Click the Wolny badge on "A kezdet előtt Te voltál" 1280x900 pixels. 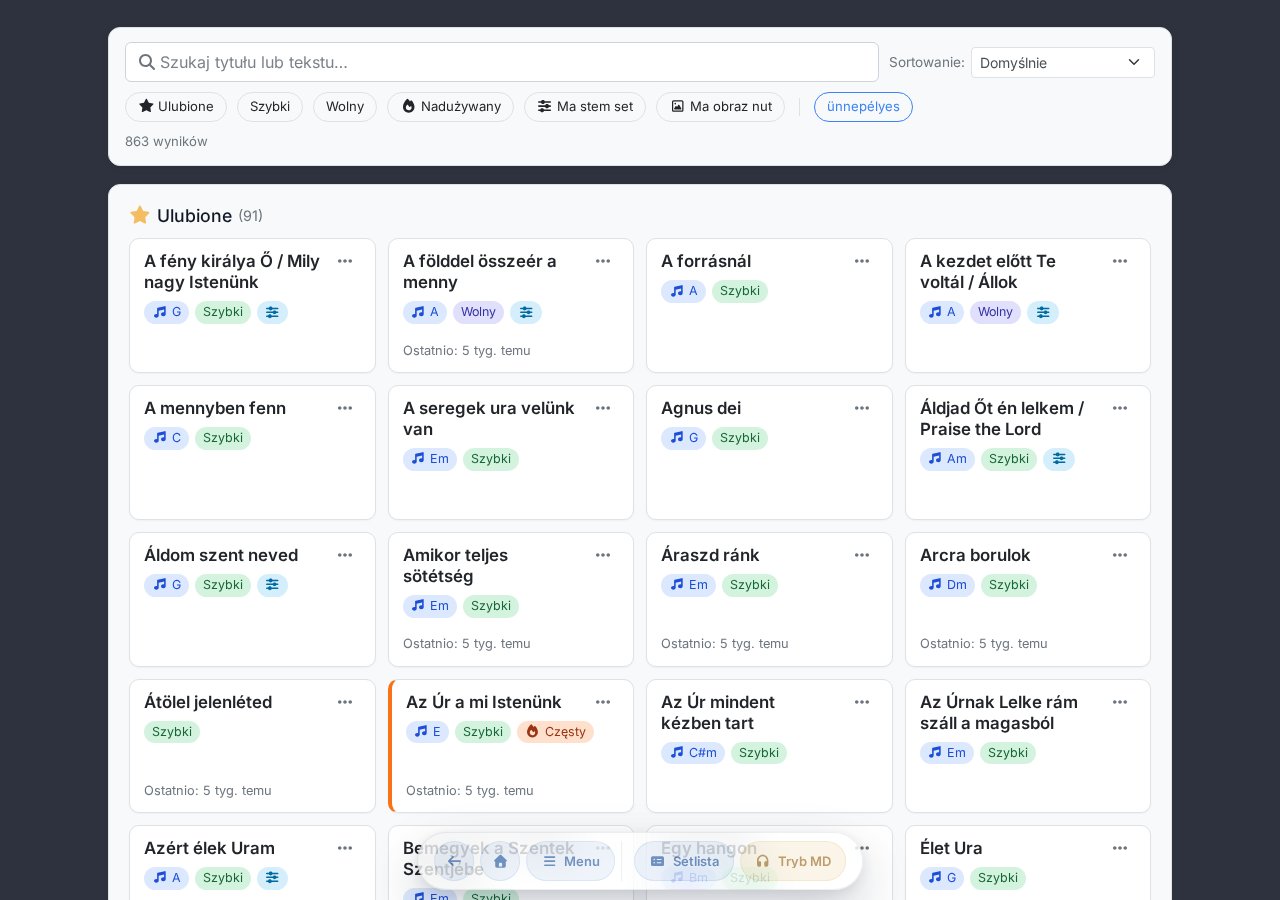click(x=995, y=312)
